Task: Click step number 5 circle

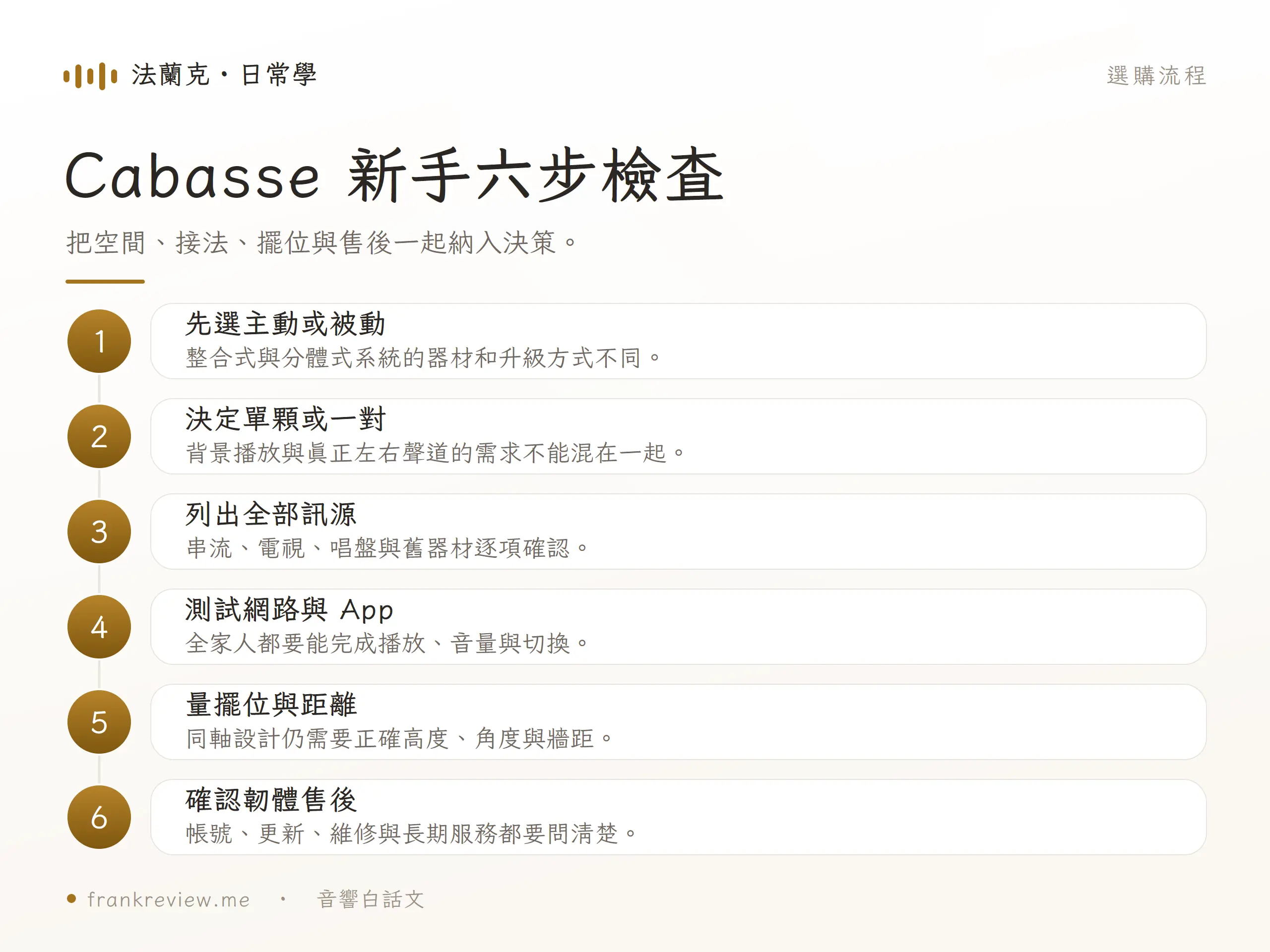Action: [99, 722]
